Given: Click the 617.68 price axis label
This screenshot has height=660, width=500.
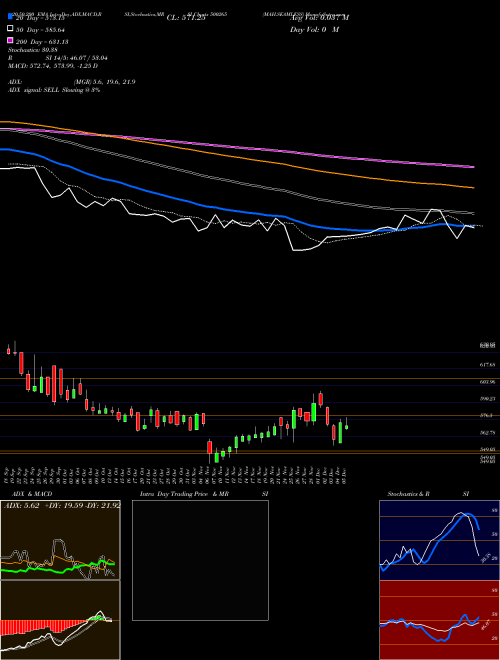Looking at the screenshot, I should [487, 365].
